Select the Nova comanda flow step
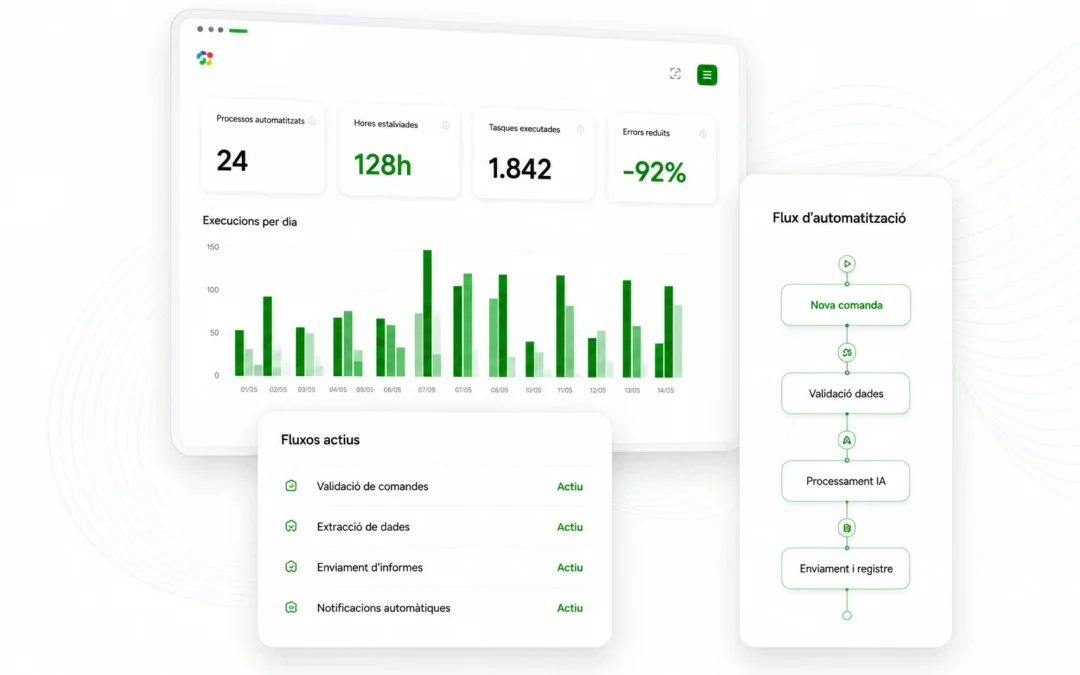Image resolution: width=1080 pixels, height=675 pixels. [846, 305]
